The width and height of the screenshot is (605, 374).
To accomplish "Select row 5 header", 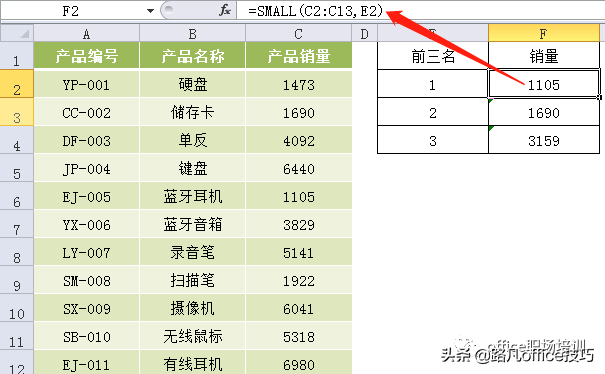I will click(17, 168).
